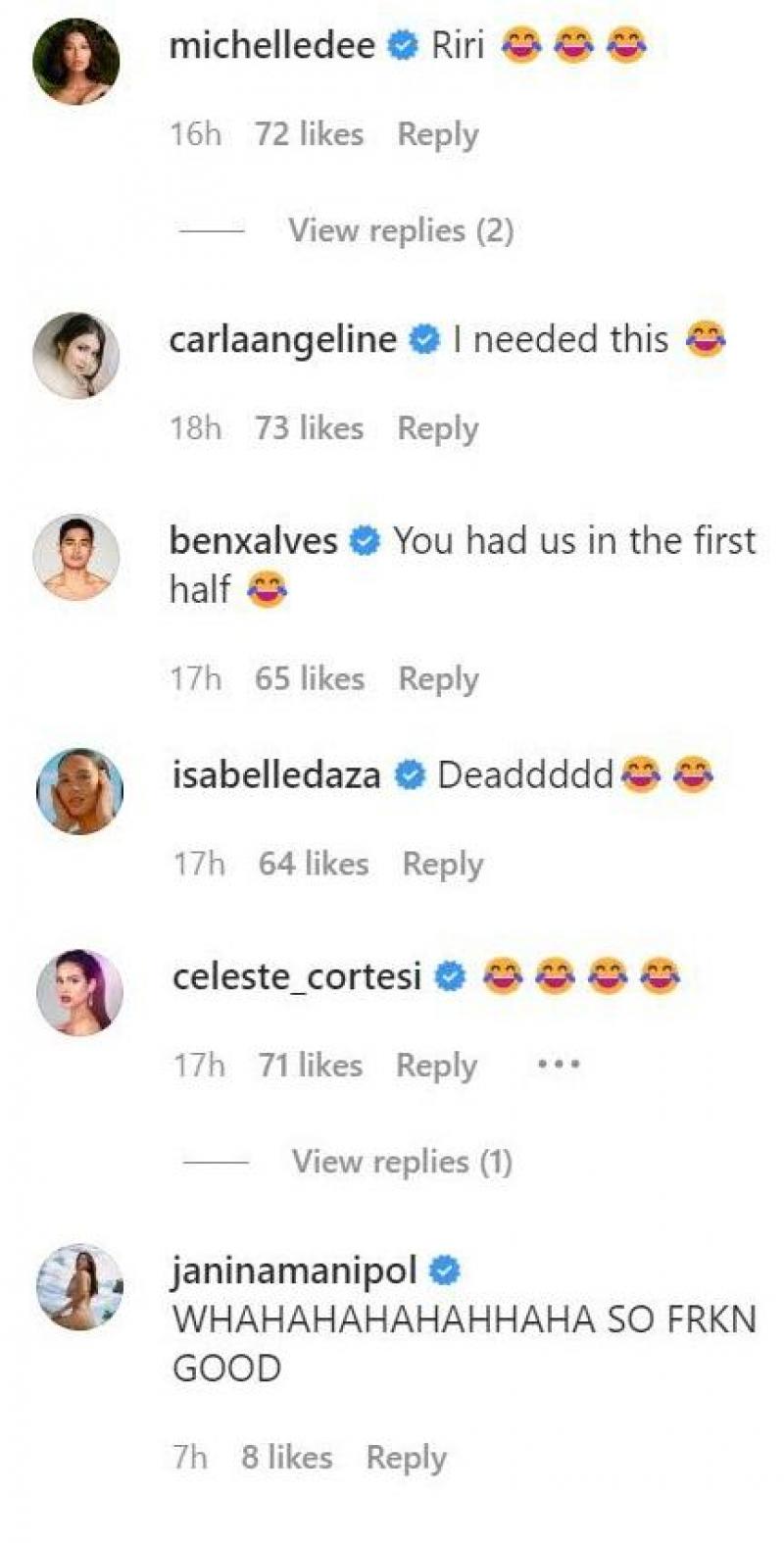
Task: View the 65 likes on benxalves's comment
Action: pos(309,678)
